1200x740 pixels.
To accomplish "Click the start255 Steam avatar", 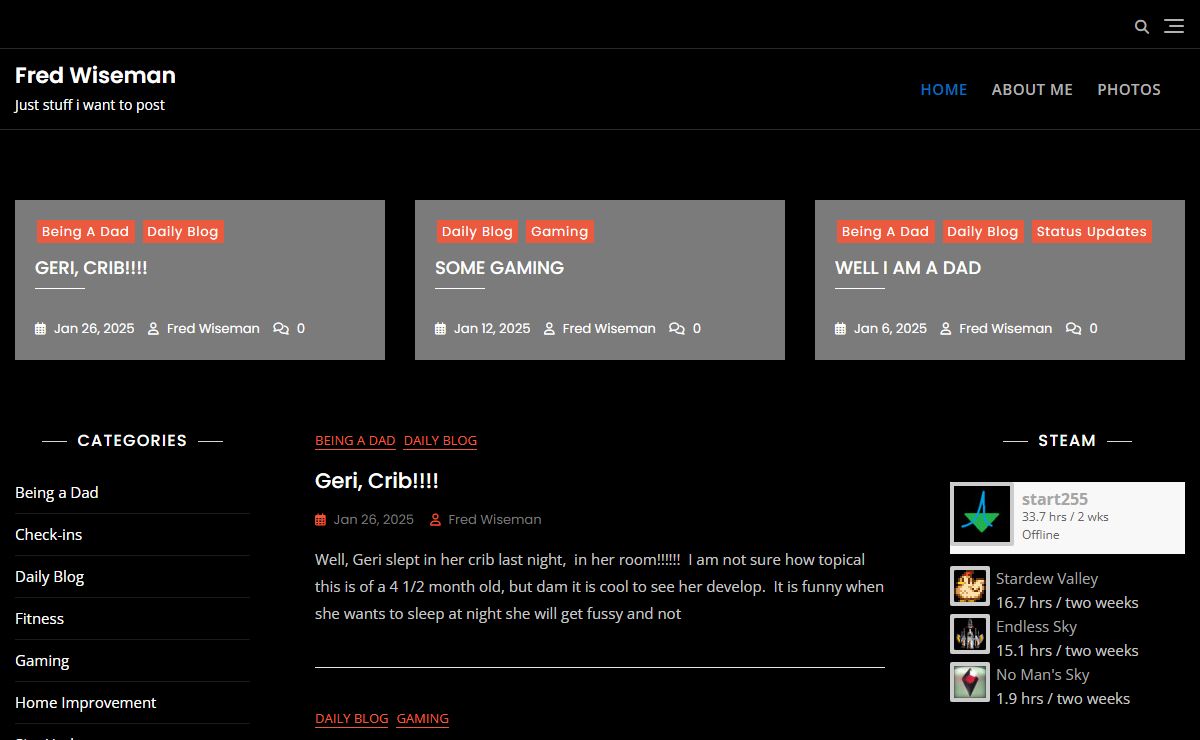I will (x=981, y=515).
